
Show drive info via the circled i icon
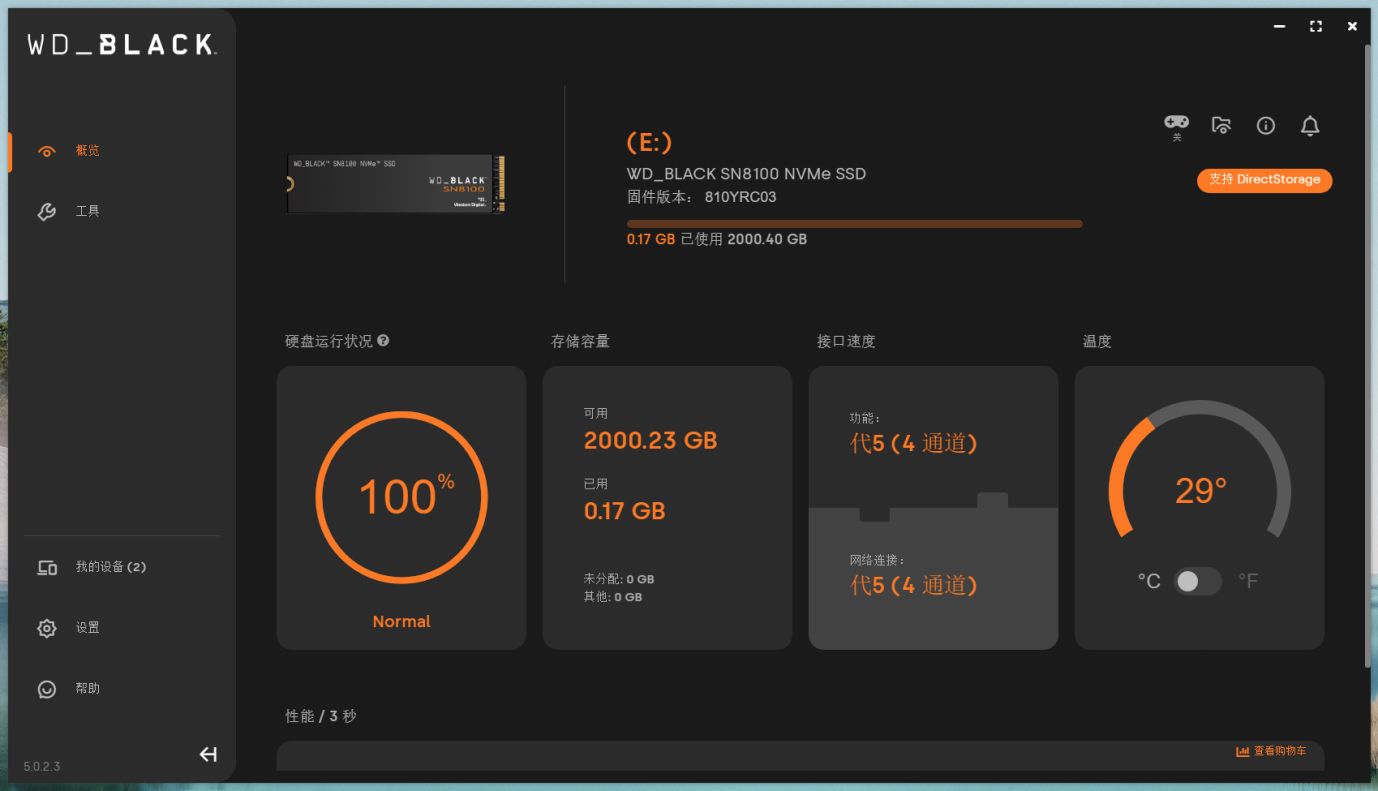pos(1266,125)
